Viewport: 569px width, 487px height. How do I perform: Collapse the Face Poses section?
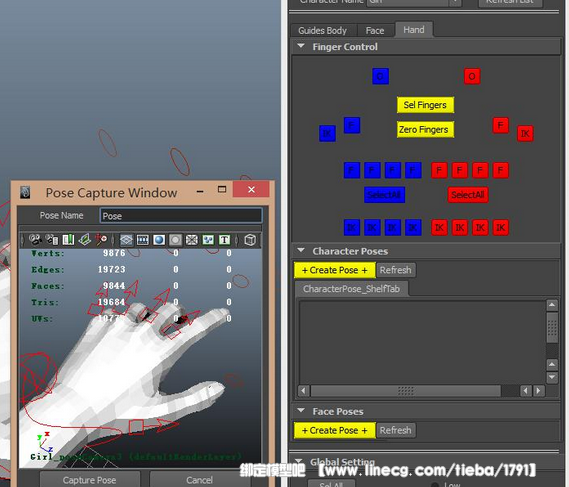301,411
